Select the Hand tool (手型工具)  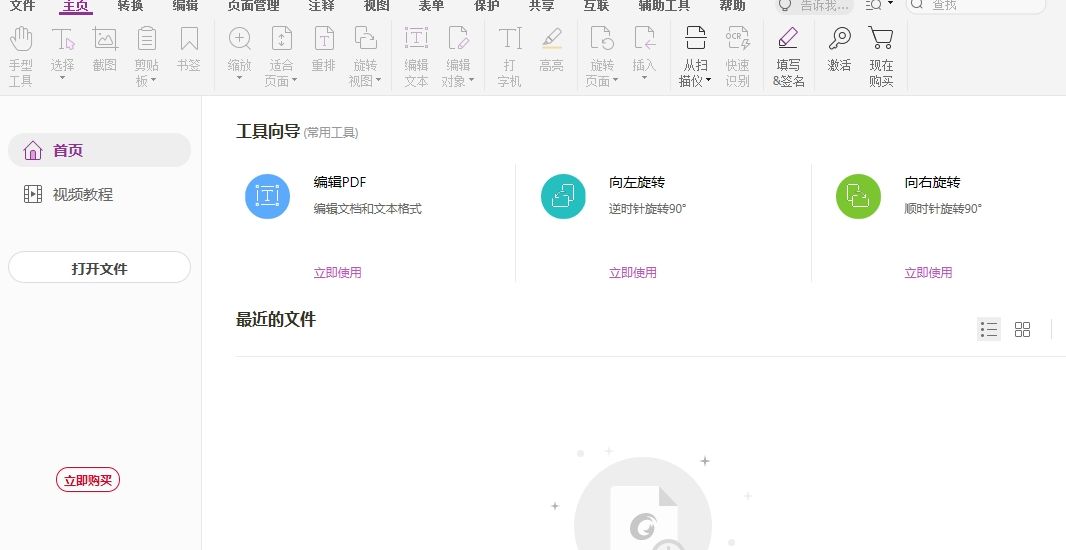pyautogui.click(x=20, y=56)
